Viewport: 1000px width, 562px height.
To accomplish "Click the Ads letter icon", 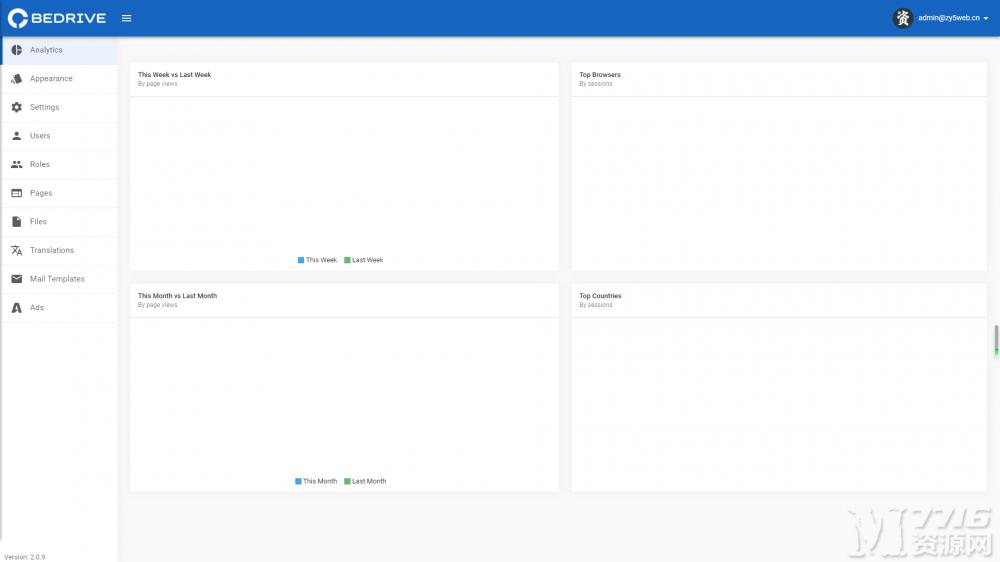I will coord(17,307).
